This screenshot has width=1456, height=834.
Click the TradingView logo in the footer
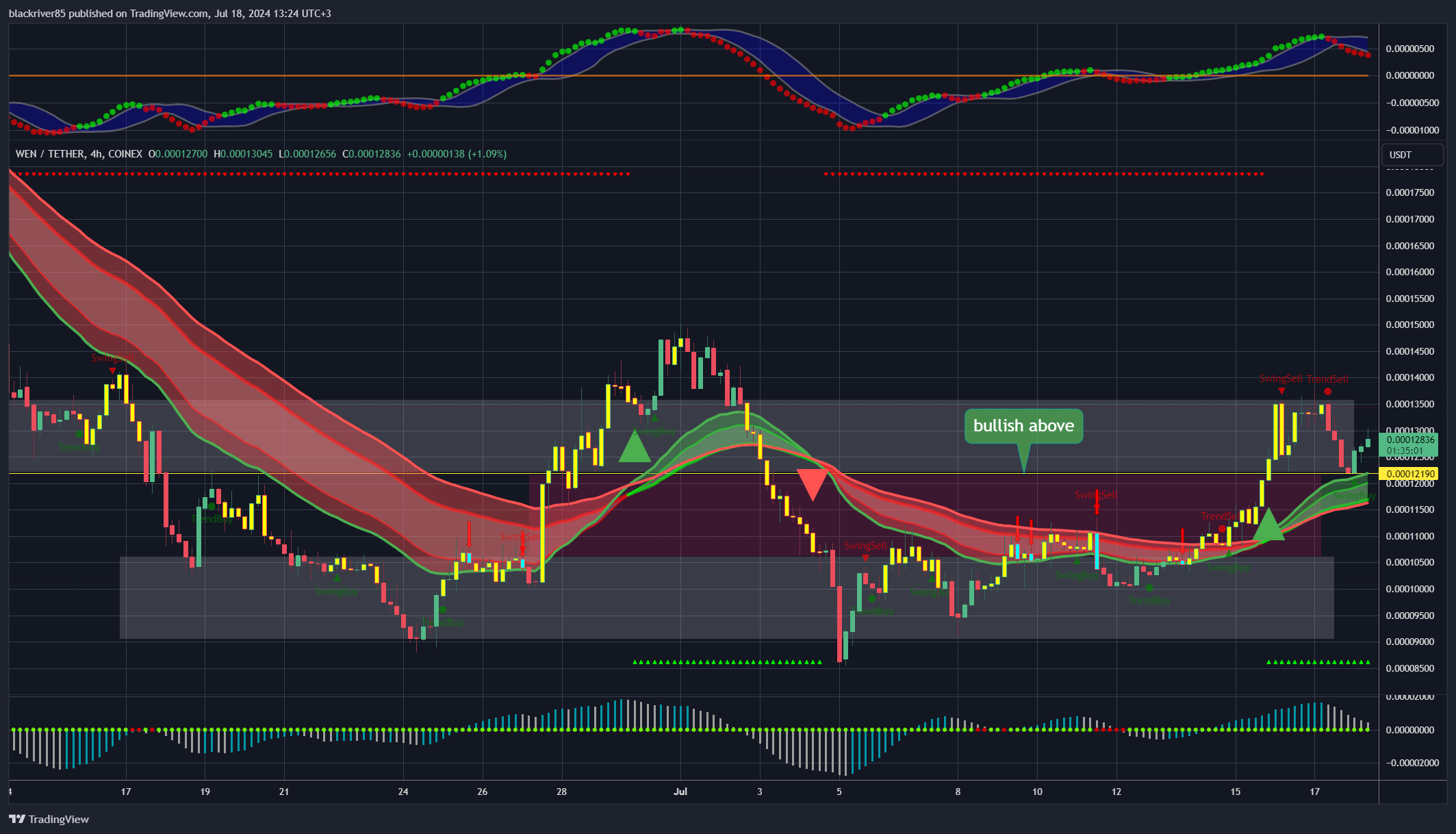[x=49, y=819]
